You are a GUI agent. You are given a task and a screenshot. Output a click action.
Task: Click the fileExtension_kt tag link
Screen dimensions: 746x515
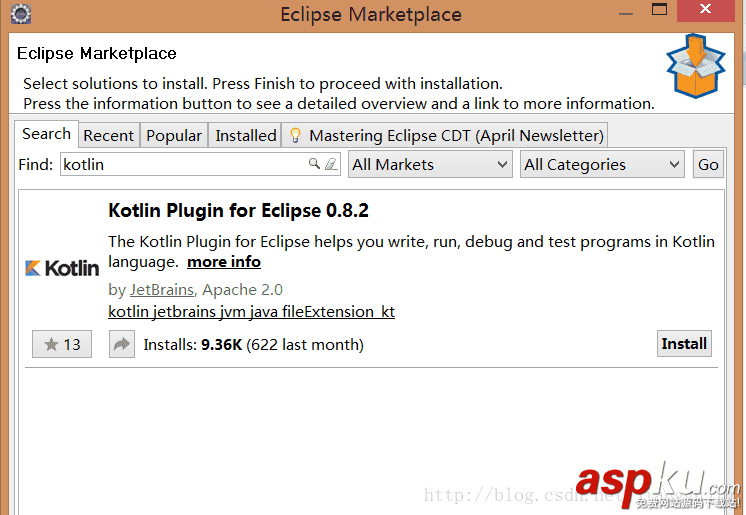338,312
